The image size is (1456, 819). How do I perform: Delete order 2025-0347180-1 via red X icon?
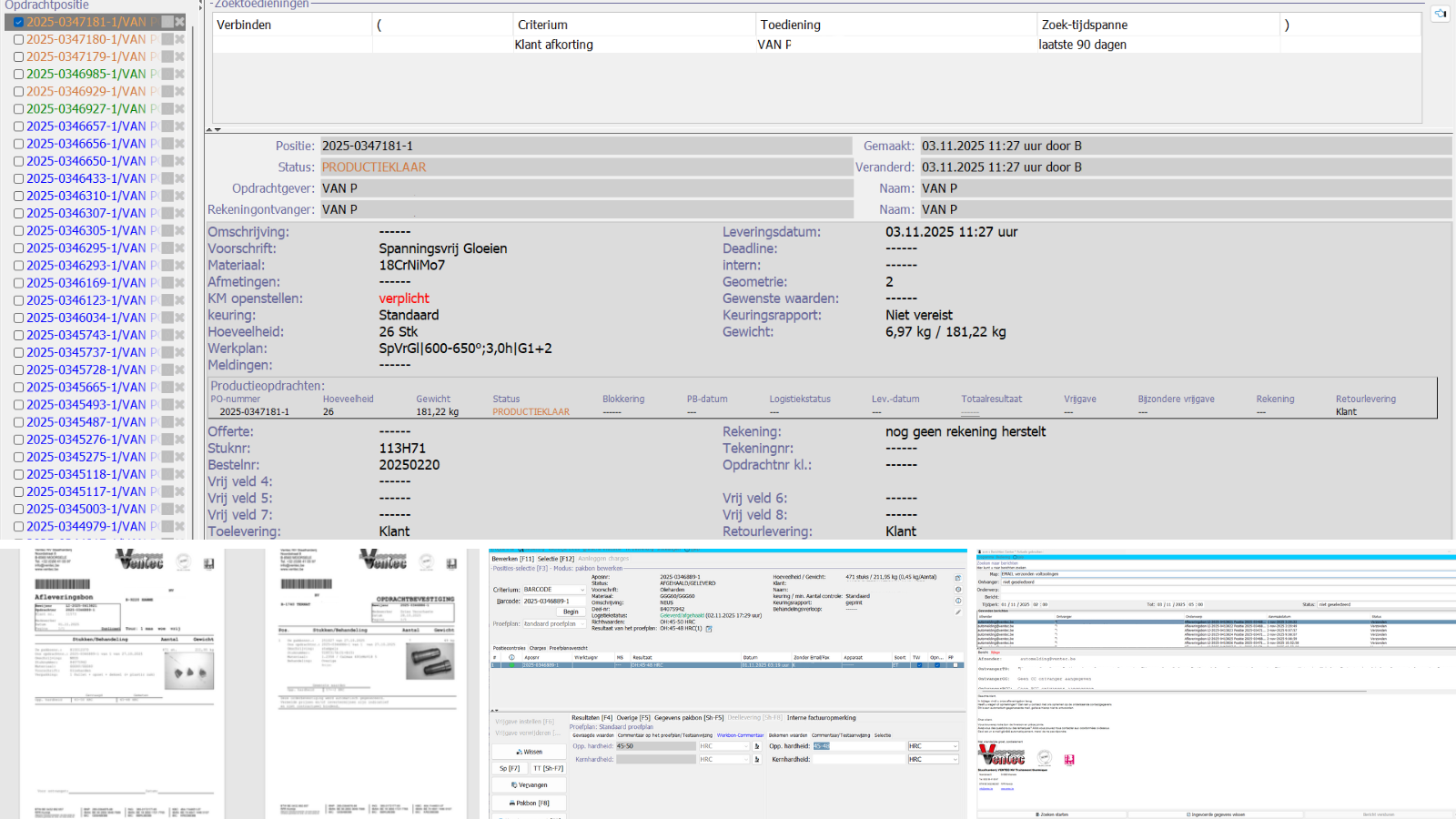pyautogui.click(x=178, y=39)
